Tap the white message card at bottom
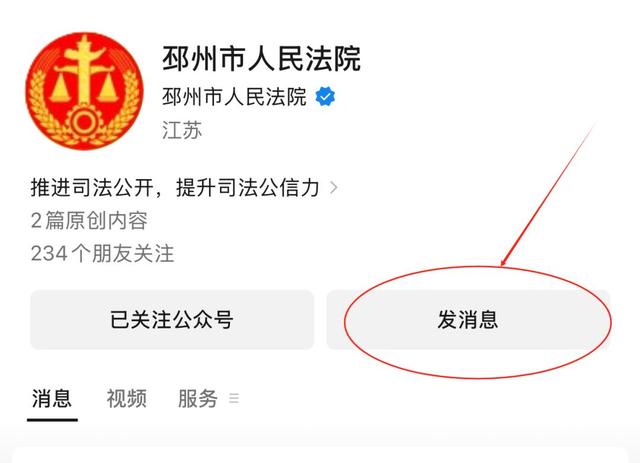640x463 pixels. [320, 454]
